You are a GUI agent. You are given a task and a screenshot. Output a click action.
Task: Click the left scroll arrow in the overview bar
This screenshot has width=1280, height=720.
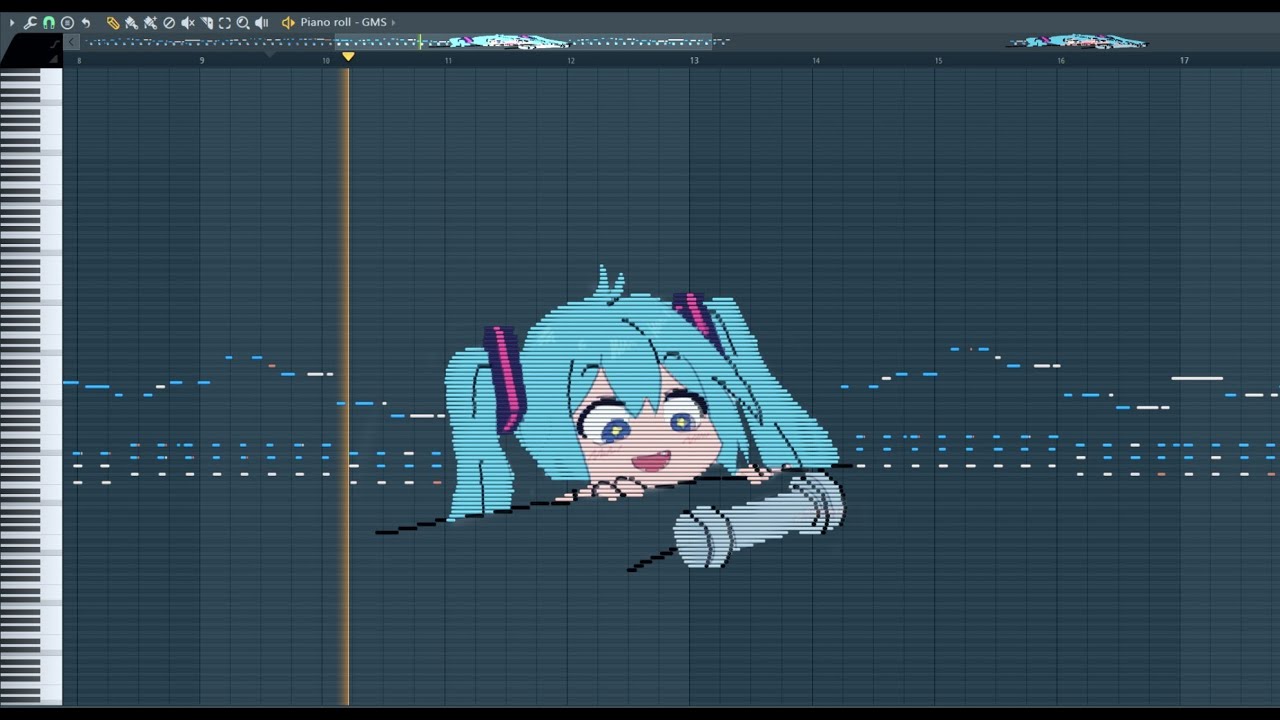(x=71, y=42)
